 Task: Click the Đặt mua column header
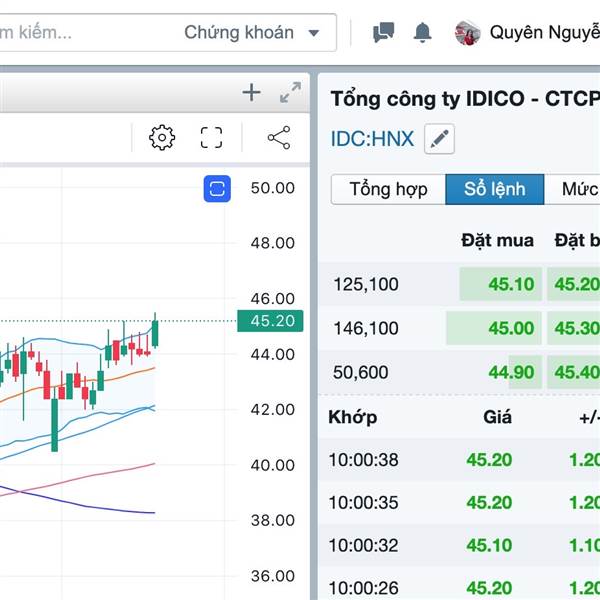click(497, 240)
